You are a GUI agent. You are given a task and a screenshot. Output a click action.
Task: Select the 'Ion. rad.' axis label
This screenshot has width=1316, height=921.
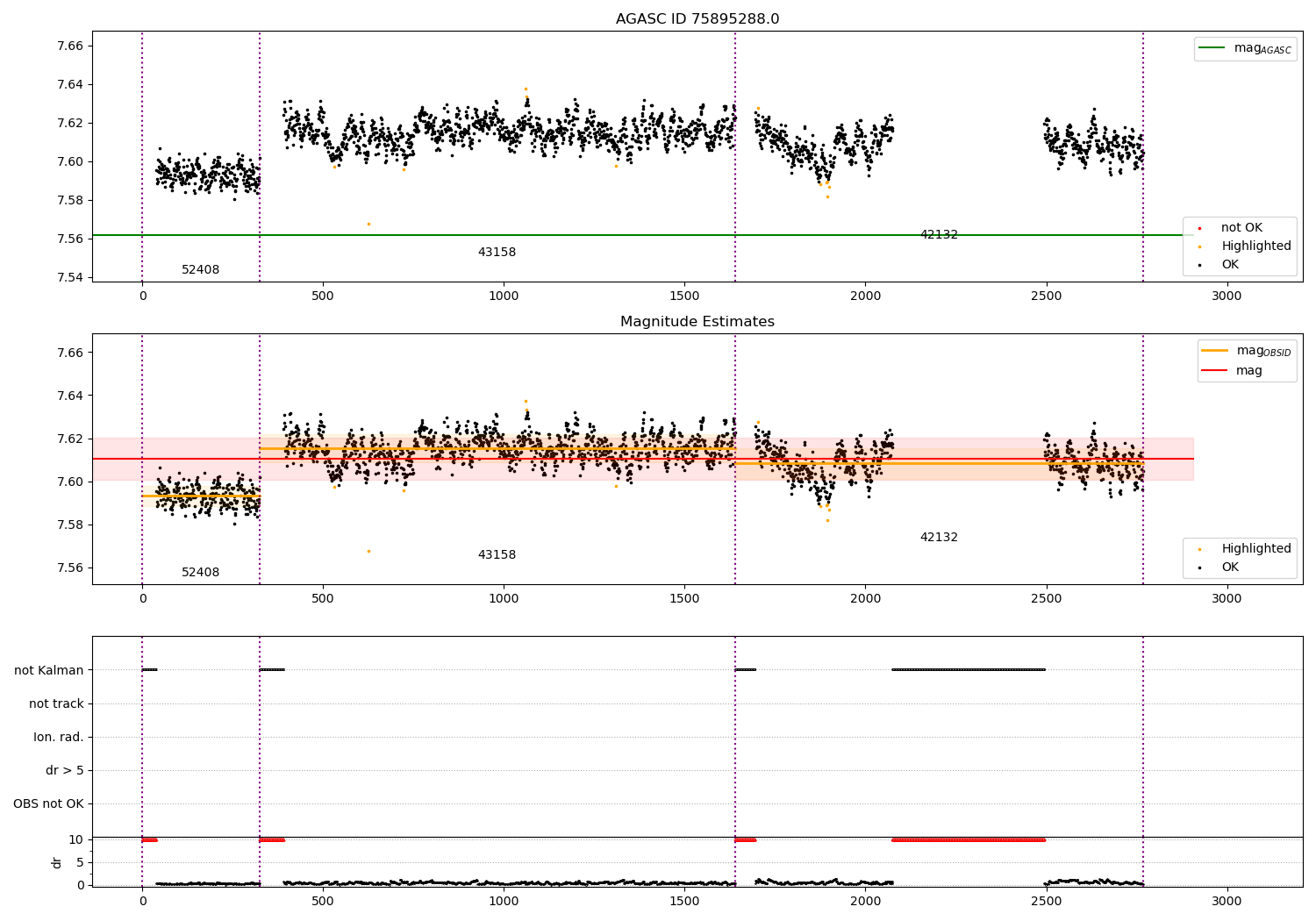[x=59, y=737]
